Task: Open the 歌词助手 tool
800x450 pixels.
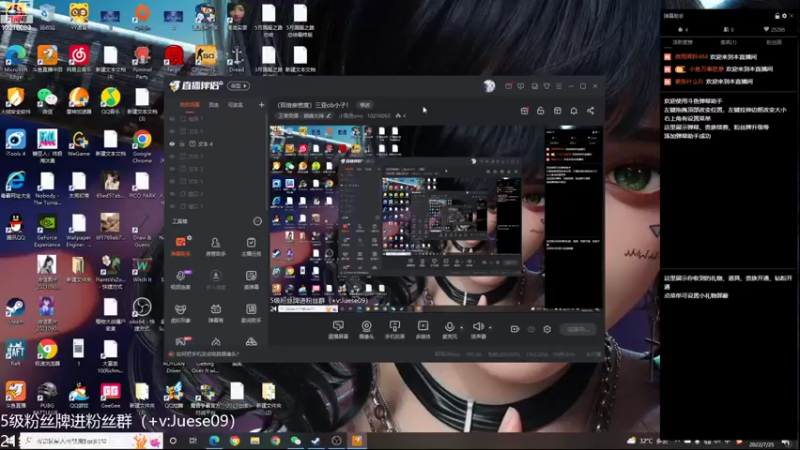Action: [x=251, y=313]
